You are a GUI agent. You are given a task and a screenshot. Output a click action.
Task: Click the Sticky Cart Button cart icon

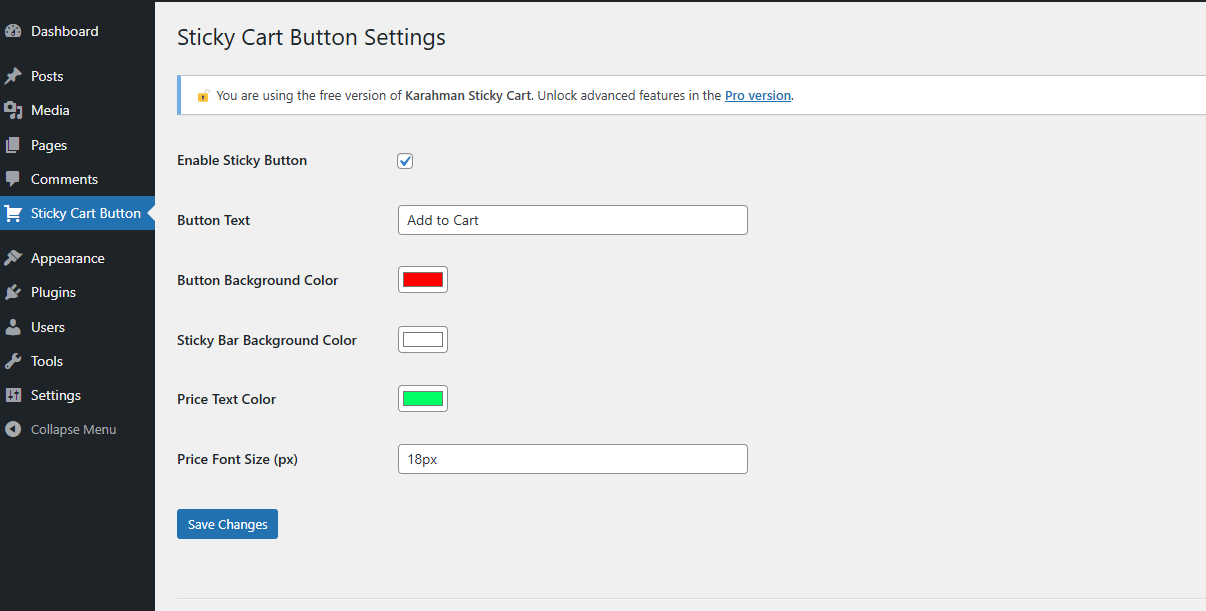(x=13, y=213)
